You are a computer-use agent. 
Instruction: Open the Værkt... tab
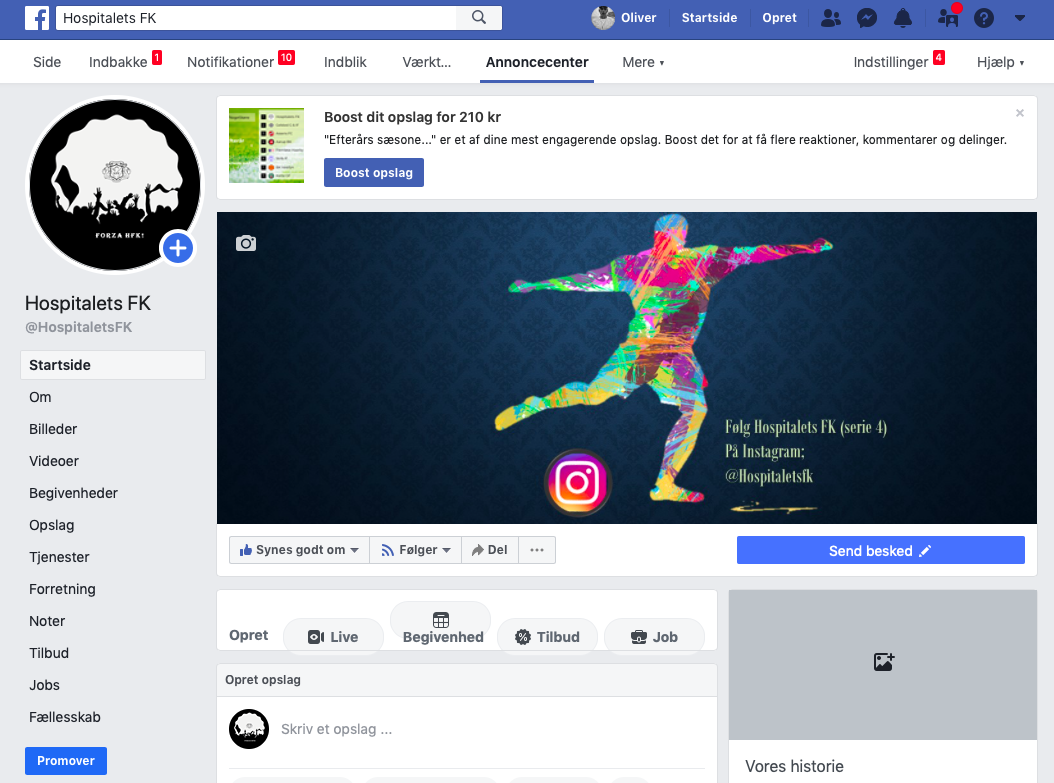[426, 63]
